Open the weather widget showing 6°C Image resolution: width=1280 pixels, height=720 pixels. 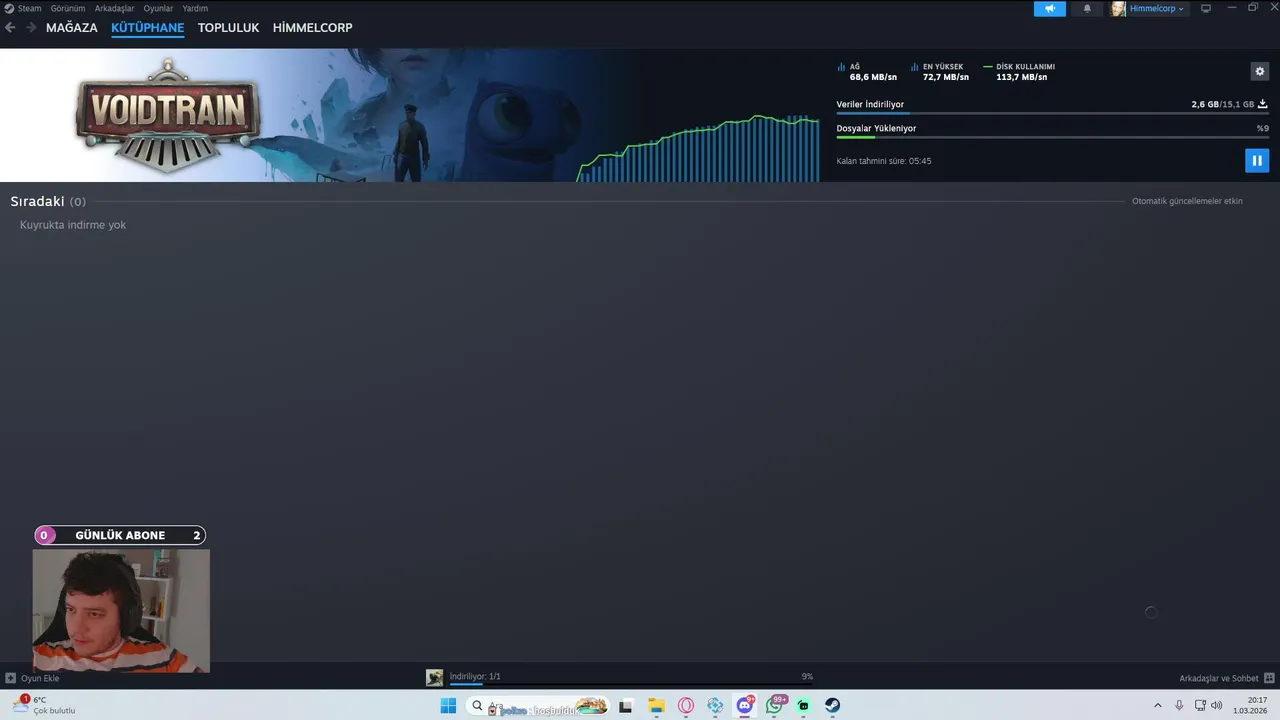click(x=45, y=706)
